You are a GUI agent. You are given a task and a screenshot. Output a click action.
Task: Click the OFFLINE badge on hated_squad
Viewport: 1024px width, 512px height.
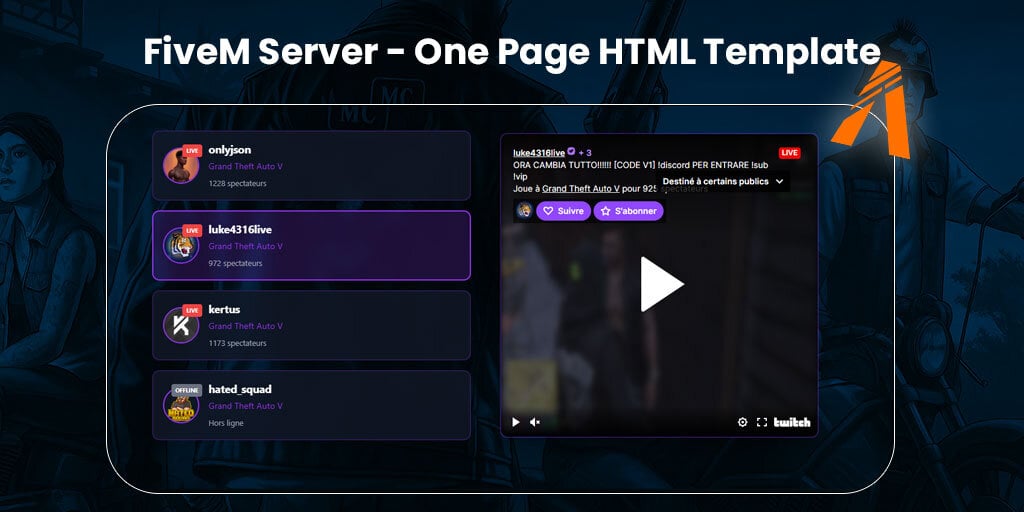pos(187,391)
